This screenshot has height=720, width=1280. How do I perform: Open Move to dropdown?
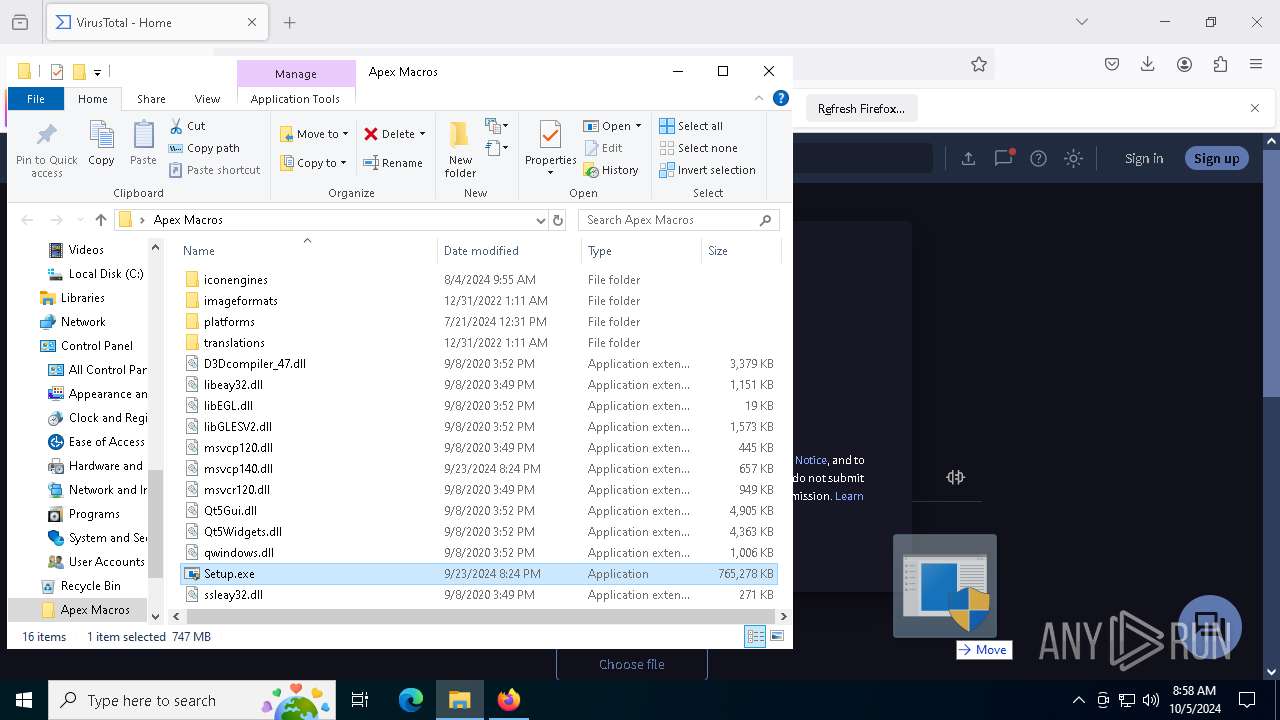click(x=314, y=134)
